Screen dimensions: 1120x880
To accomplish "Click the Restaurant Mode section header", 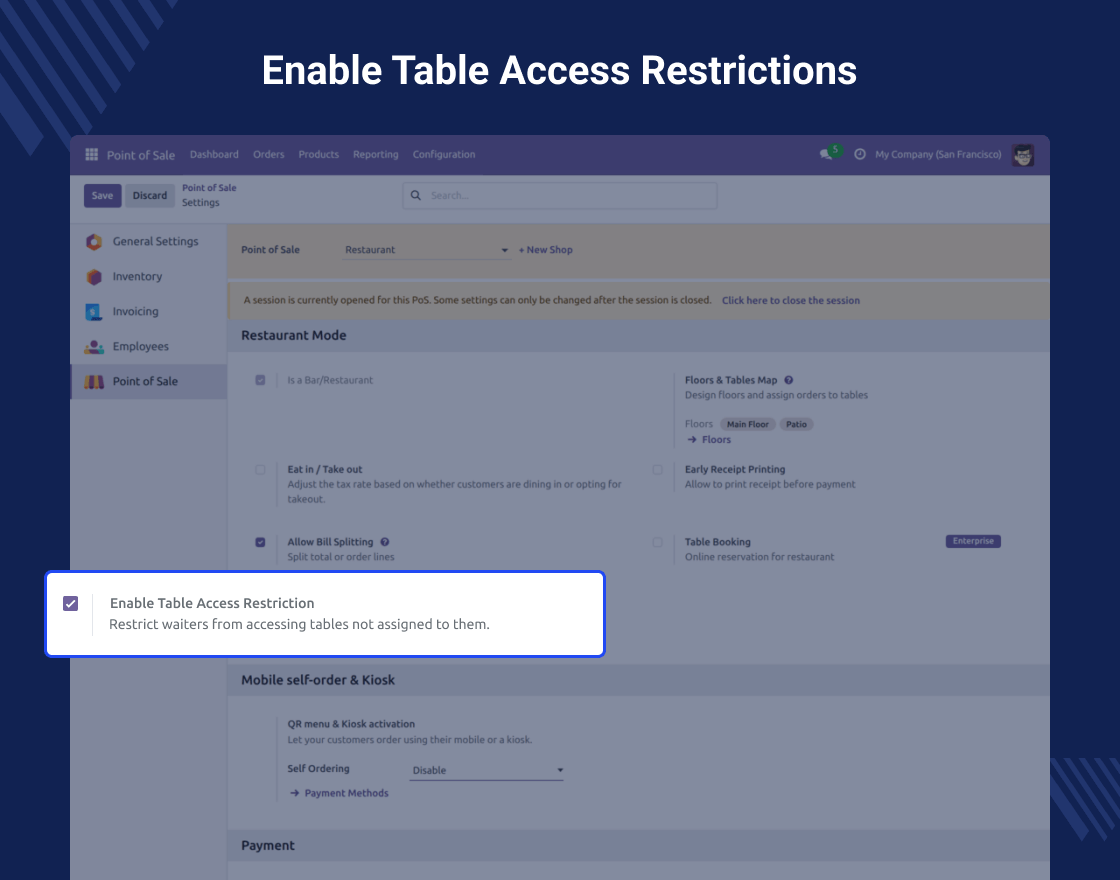I will pyautogui.click(x=294, y=335).
